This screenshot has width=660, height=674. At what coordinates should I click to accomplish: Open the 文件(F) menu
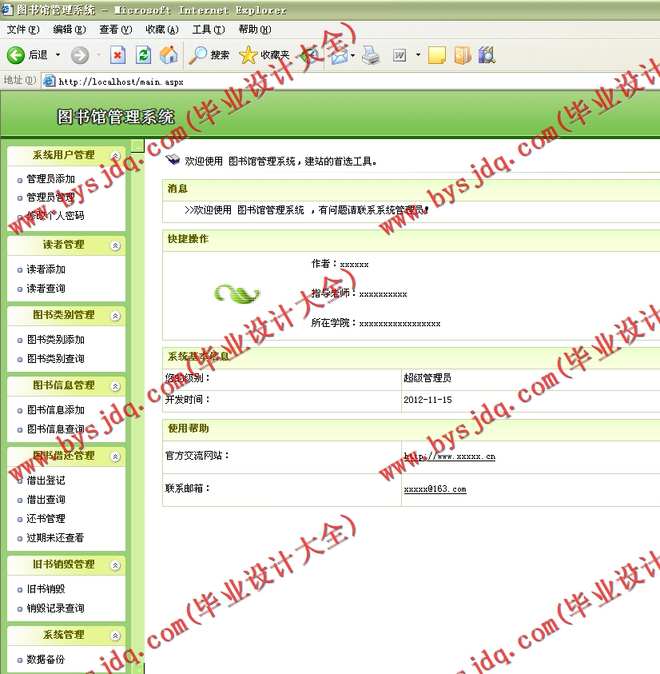coord(22,30)
